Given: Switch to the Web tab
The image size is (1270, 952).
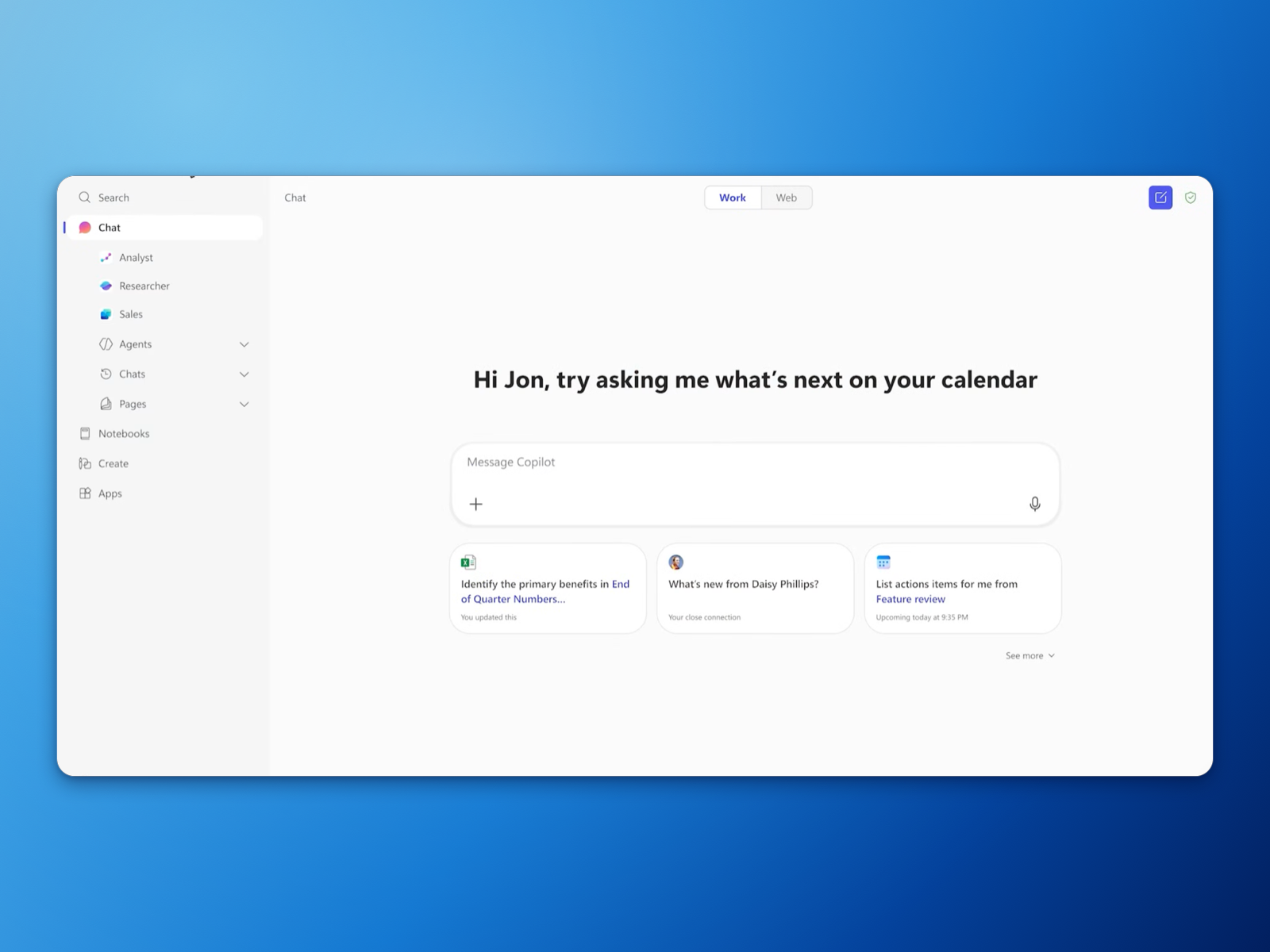Looking at the screenshot, I should pos(787,198).
